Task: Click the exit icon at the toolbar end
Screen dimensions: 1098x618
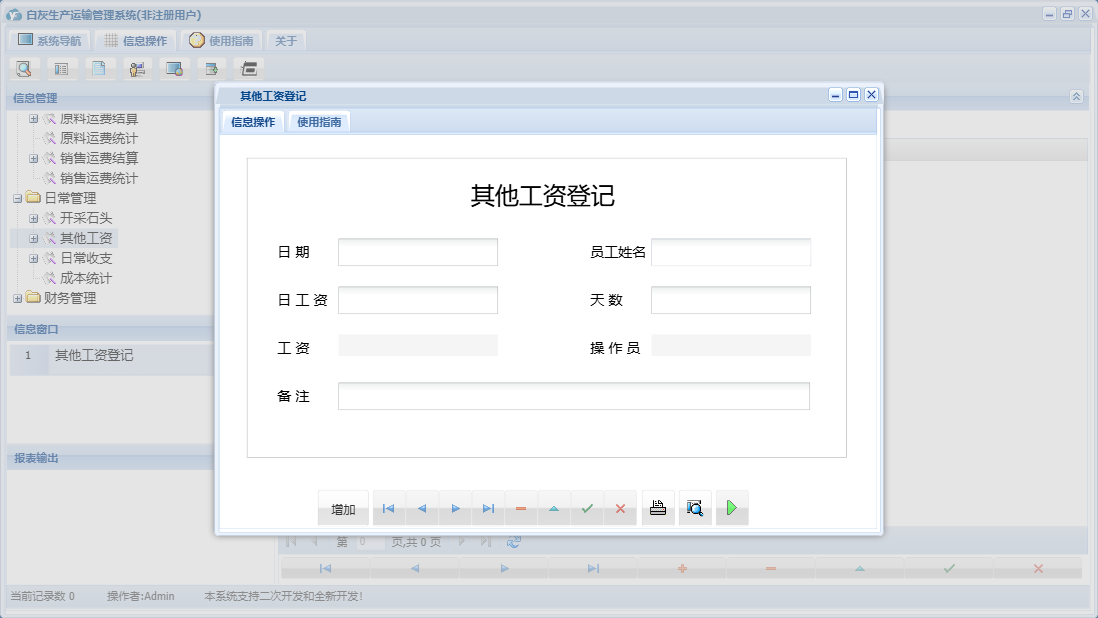Action: (247, 68)
